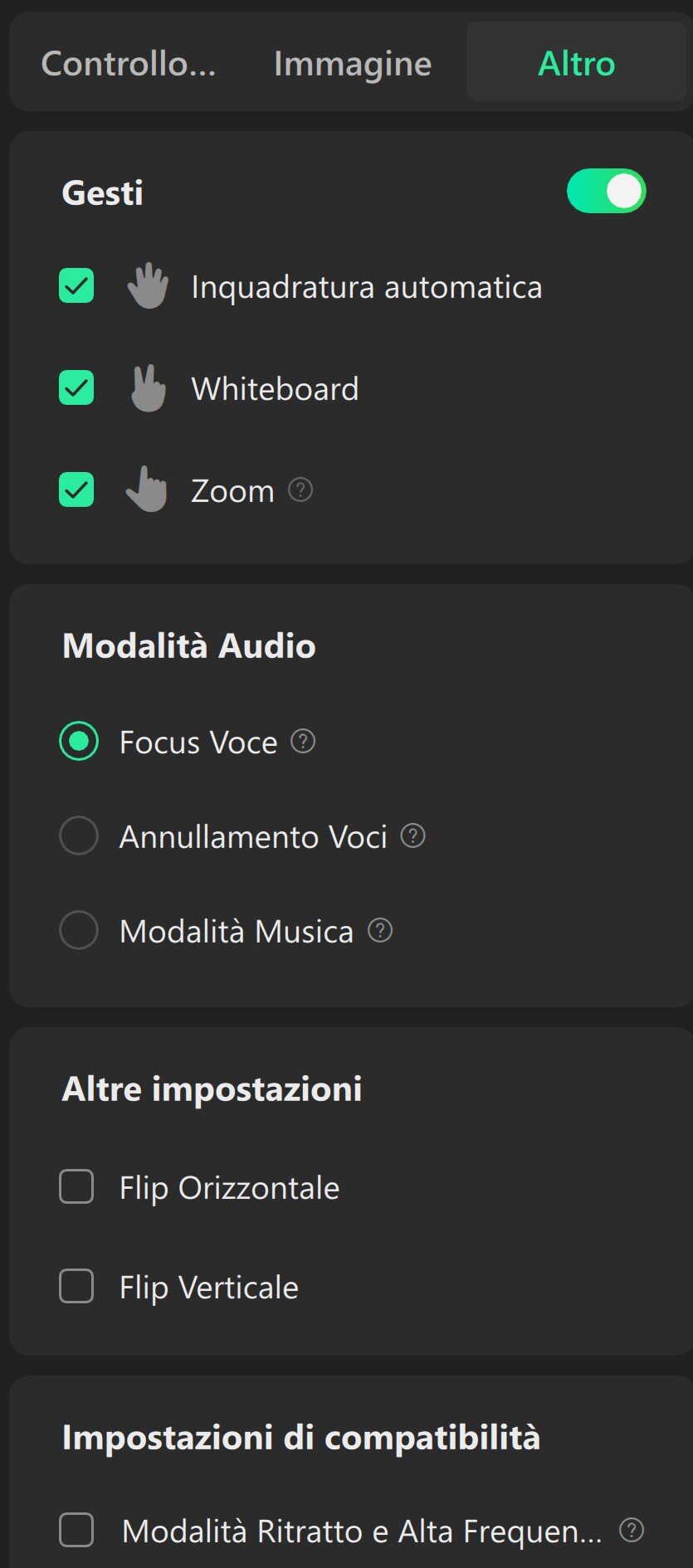Image resolution: width=693 pixels, height=1568 pixels.
Task: Show help tooltip for Focus Voce
Action: pos(303,742)
